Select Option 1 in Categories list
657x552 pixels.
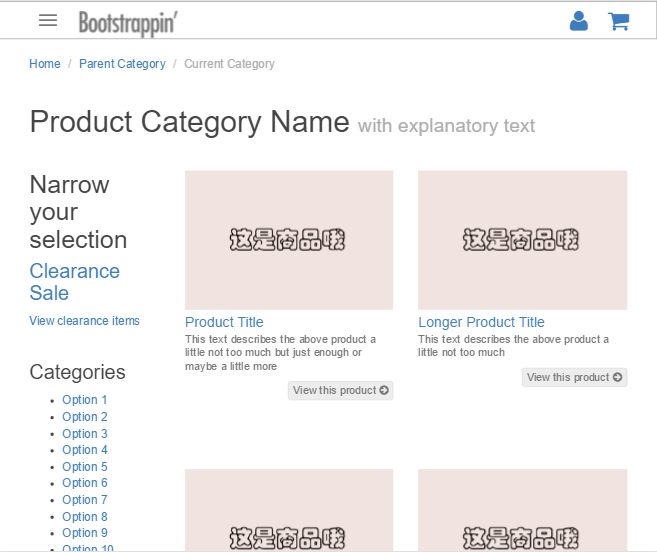pyautogui.click(x=85, y=400)
